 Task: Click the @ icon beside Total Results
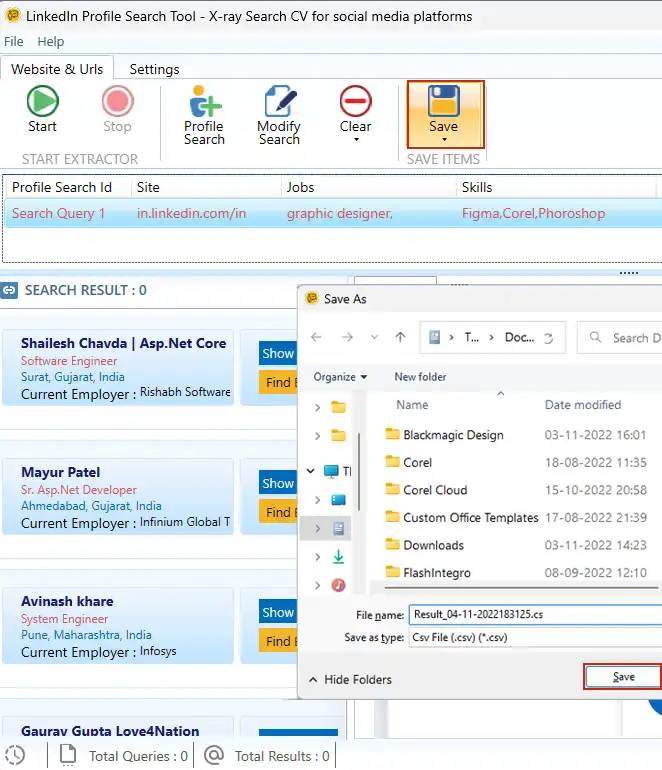point(214,755)
